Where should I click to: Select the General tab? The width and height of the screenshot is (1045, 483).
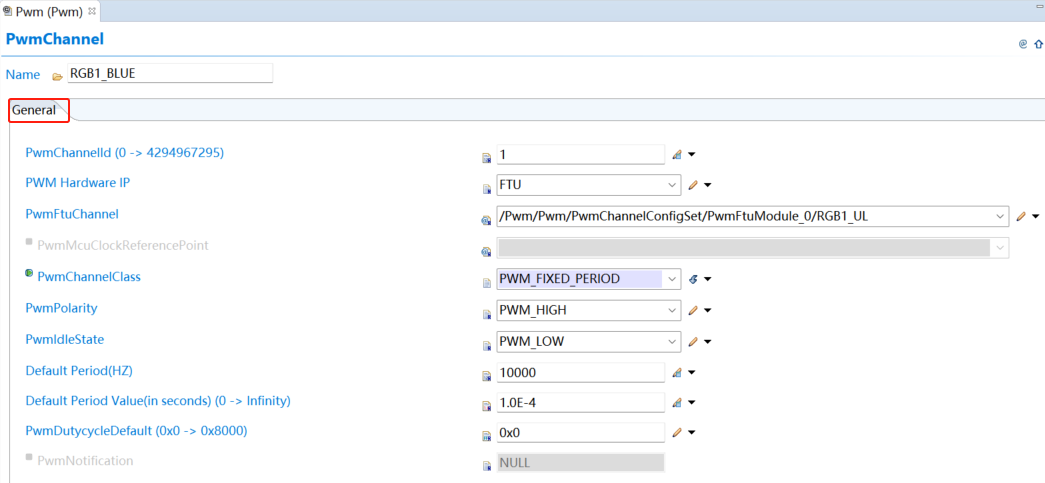(x=36, y=110)
